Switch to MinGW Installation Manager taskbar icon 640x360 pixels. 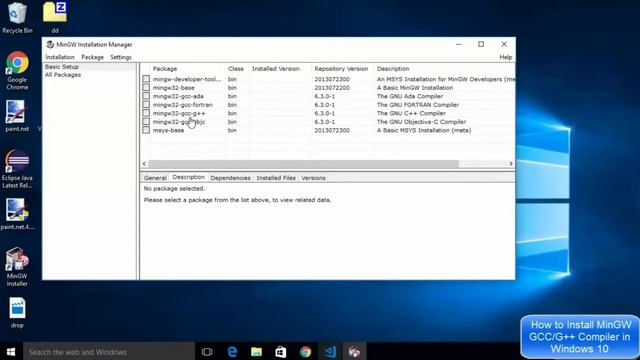coord(354,351)
